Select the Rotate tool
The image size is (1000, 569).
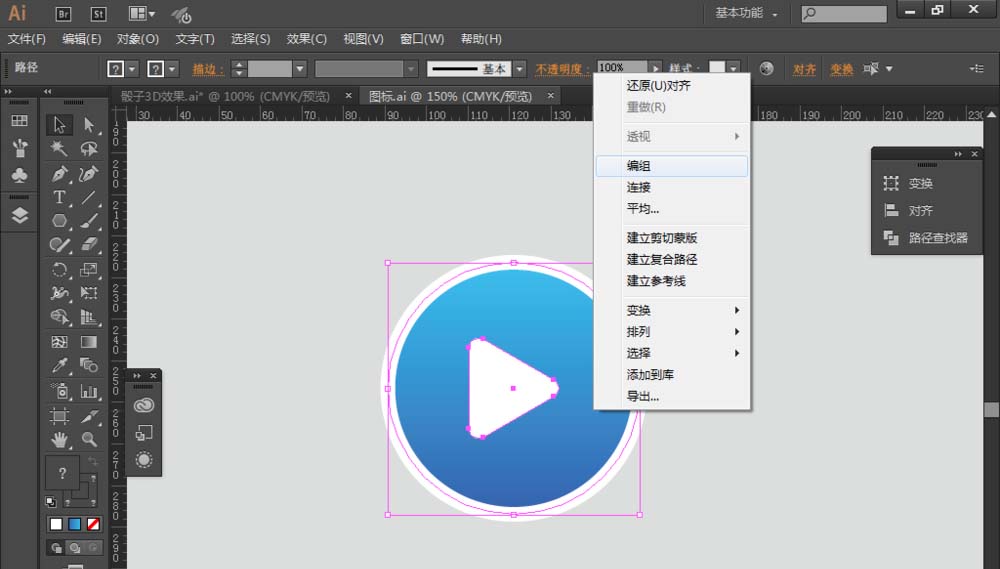click(59, 269)
